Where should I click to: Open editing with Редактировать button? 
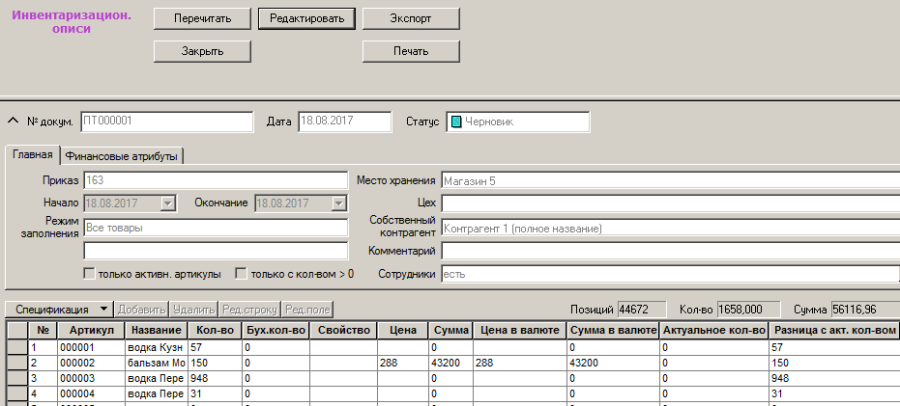(x=307, y=18)
